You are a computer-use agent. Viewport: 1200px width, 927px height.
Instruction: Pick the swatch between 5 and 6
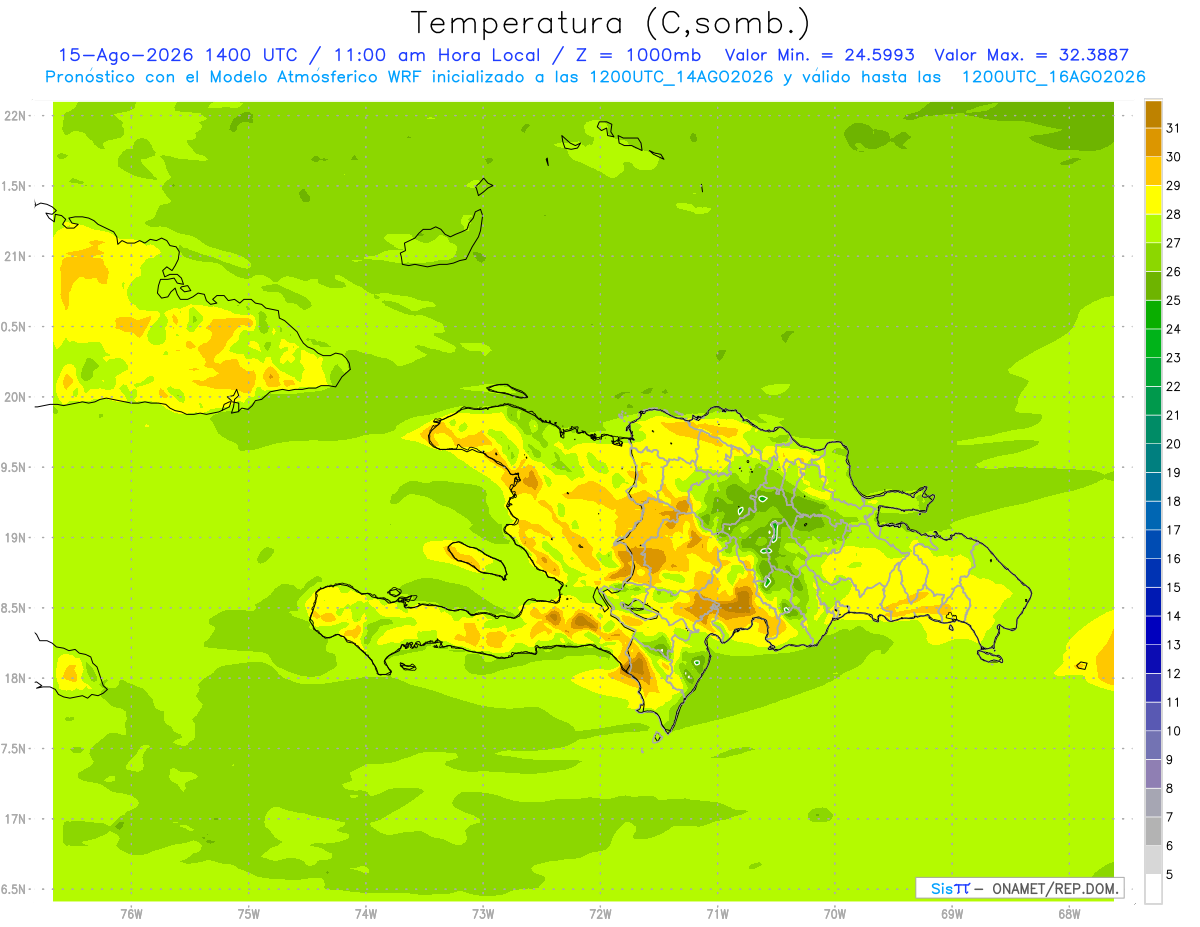pos(1153,860)
